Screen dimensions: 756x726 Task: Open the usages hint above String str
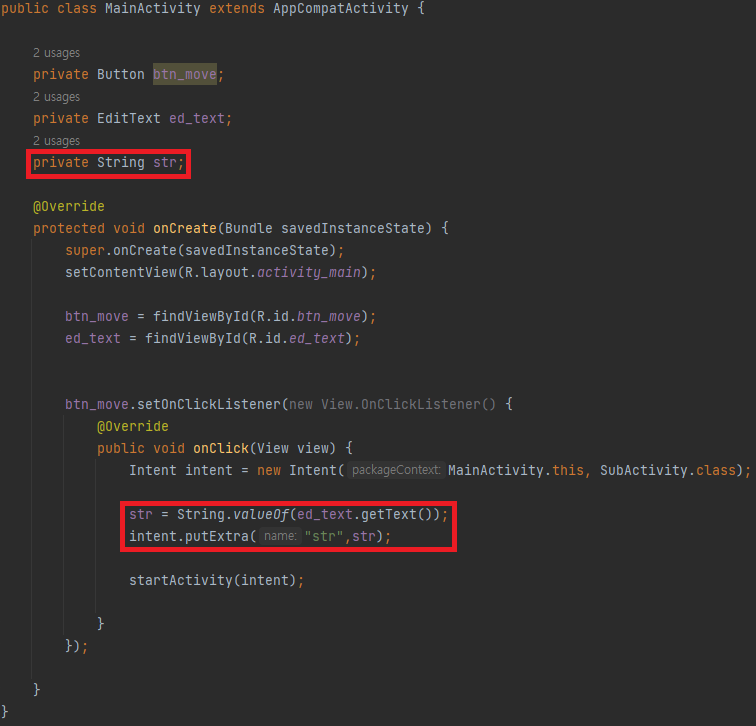pos(56,141)
